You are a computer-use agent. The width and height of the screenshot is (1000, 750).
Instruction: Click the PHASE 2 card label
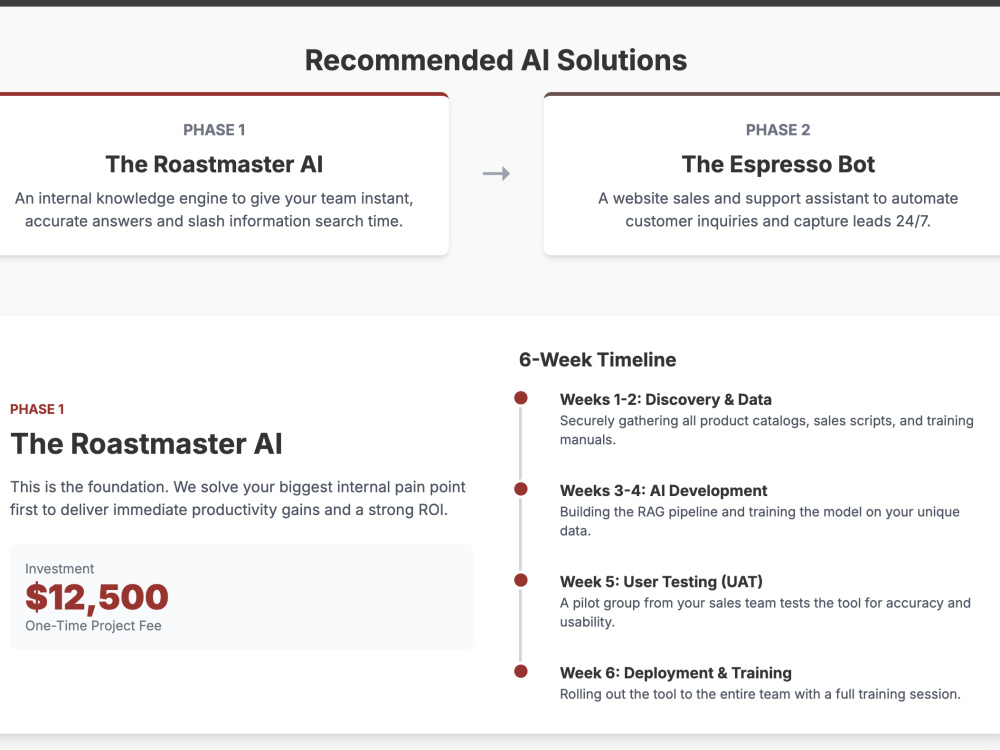click(x=778, y=130)
